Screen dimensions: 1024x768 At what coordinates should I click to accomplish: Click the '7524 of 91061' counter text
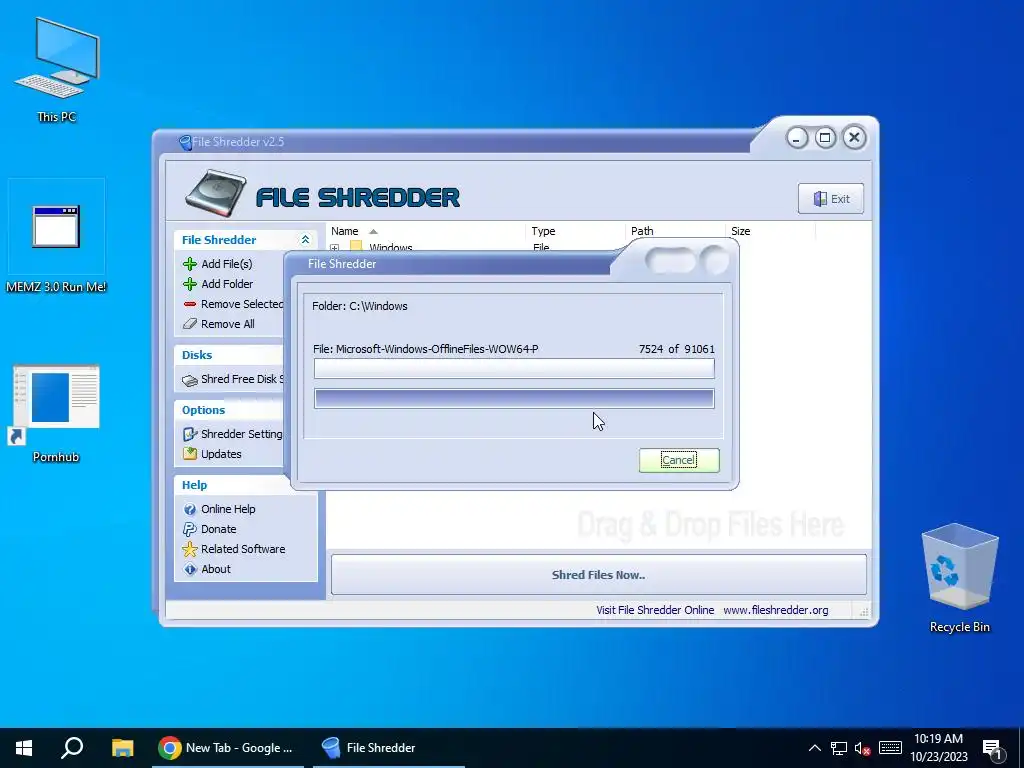(677, 349)
